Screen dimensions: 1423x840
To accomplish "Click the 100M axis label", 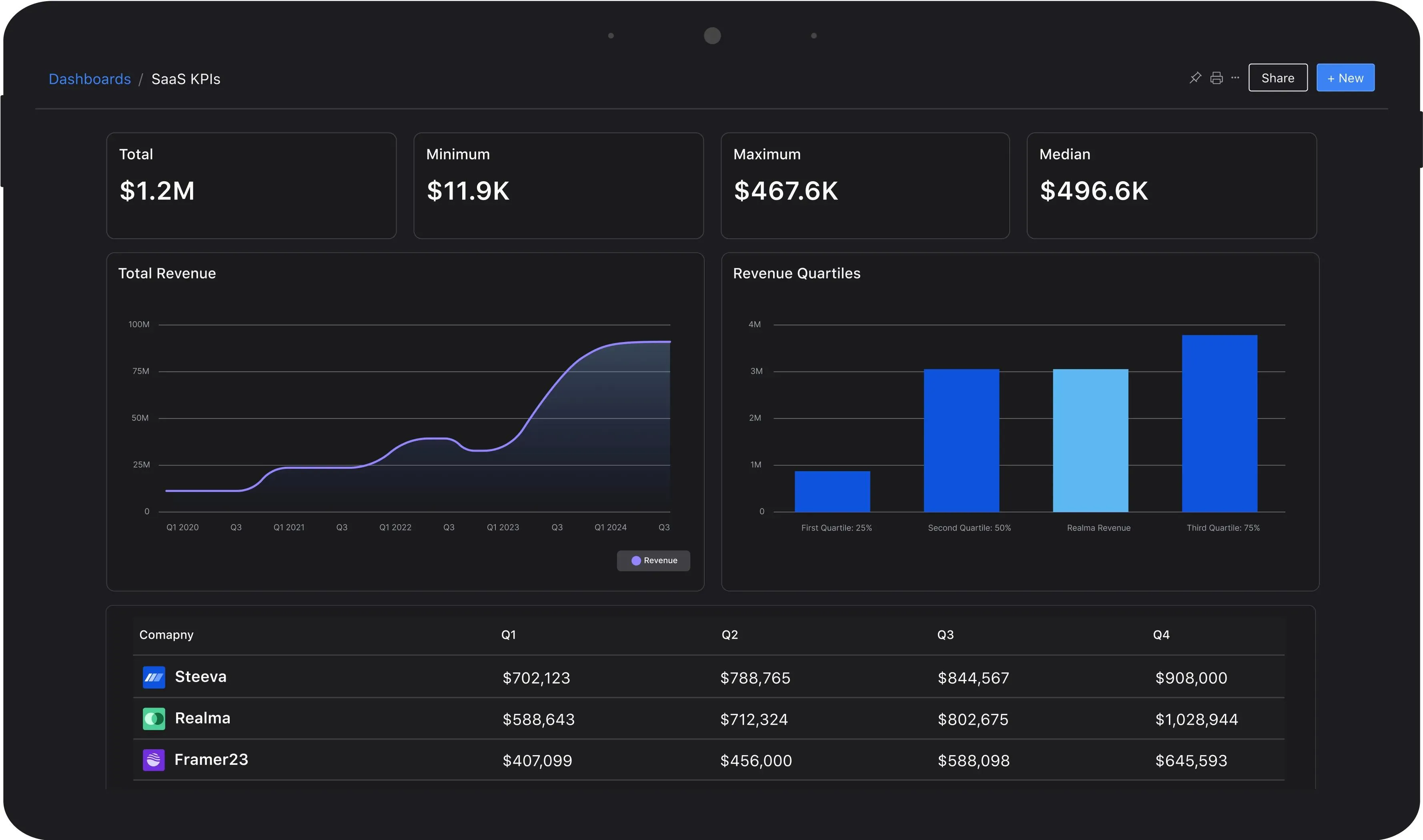I will [x=139, y=324].
